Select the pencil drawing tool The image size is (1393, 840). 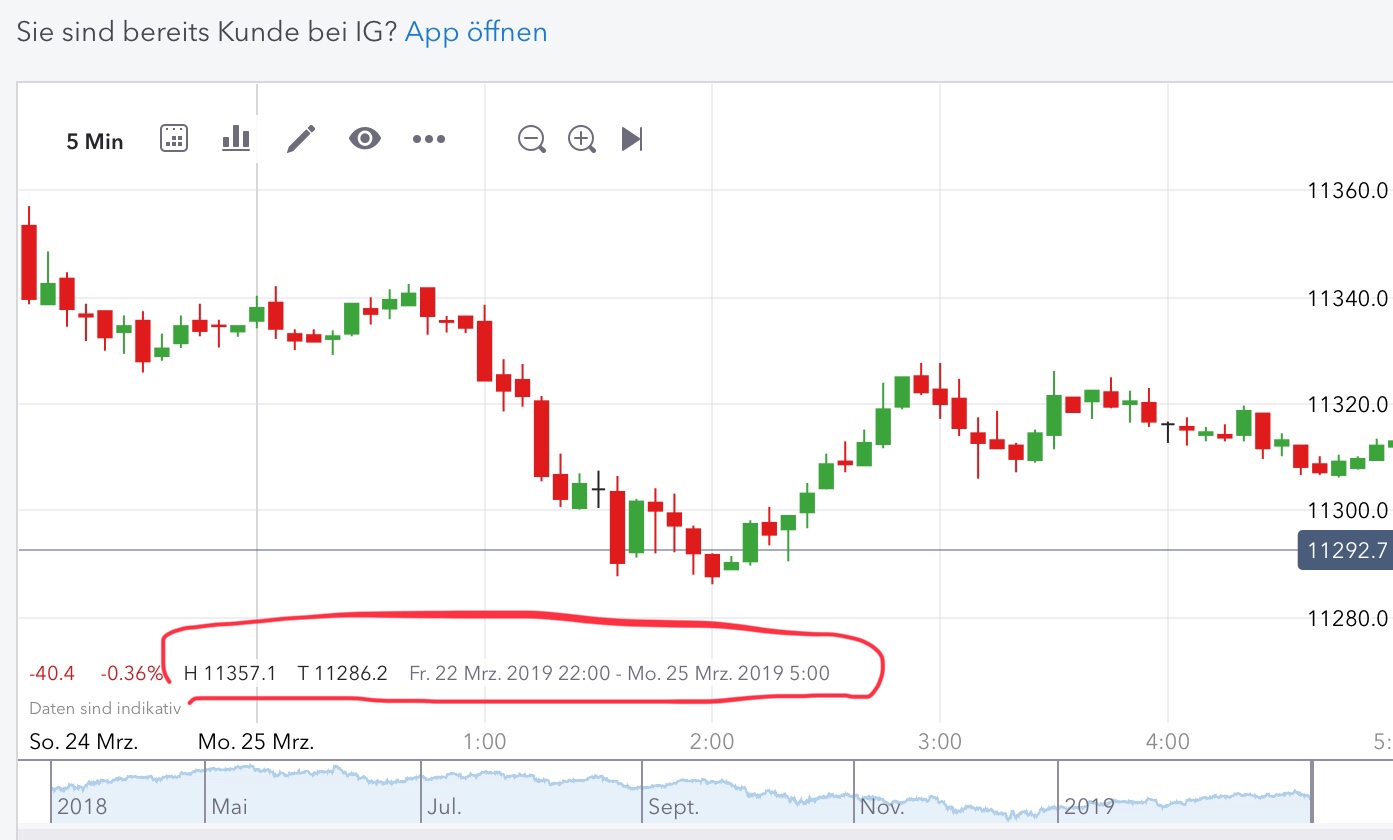pyautogui.click(x=301, y=139)
